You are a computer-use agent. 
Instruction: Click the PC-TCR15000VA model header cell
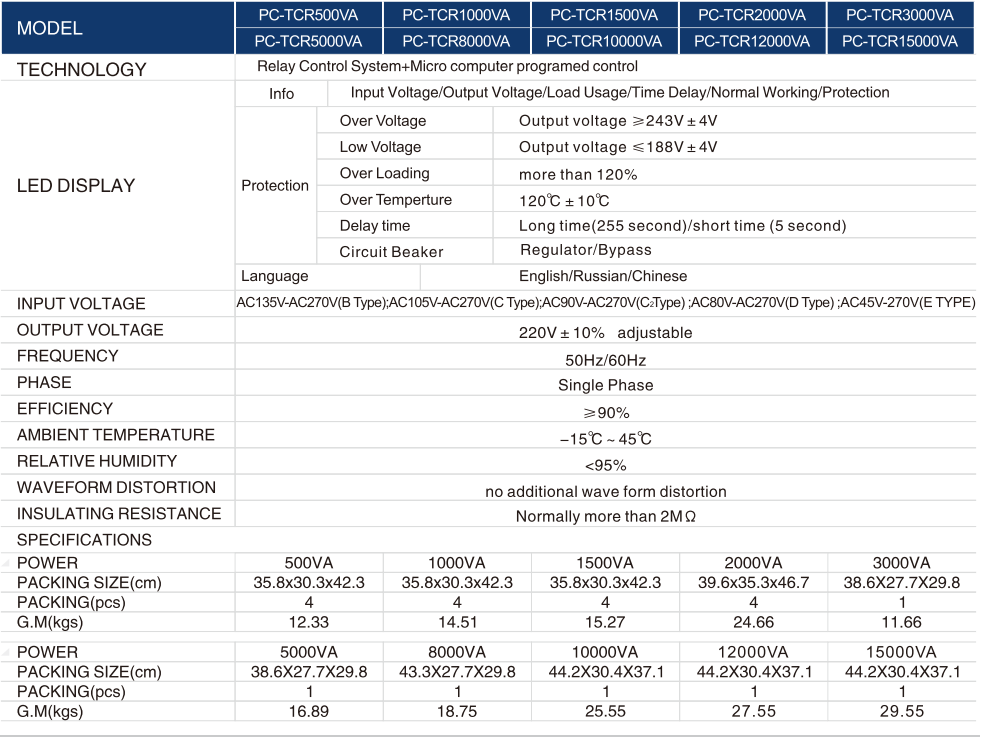(x=900, y=41)
